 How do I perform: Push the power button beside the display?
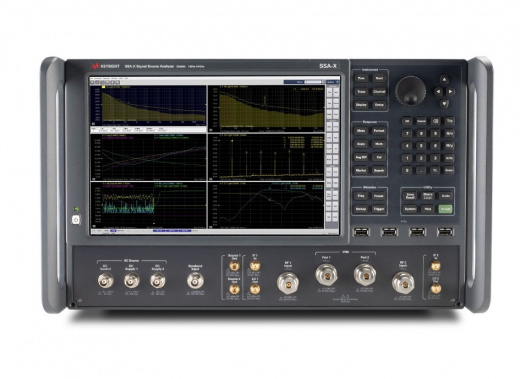[76, 220]
